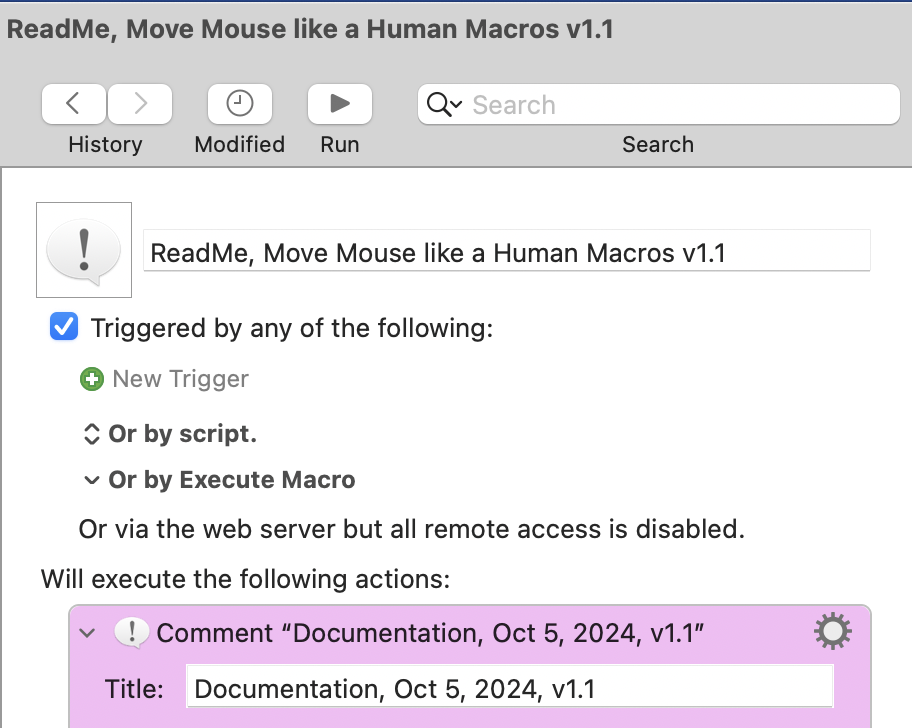Collapse the Comment action disclosure chevron

point(88,633)
